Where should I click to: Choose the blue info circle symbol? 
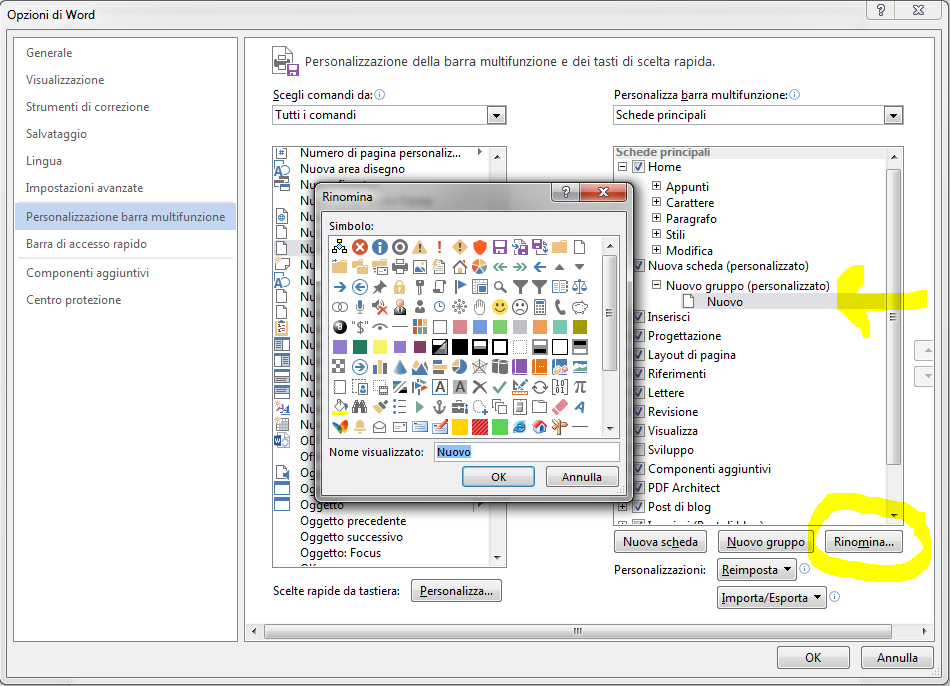380,247
